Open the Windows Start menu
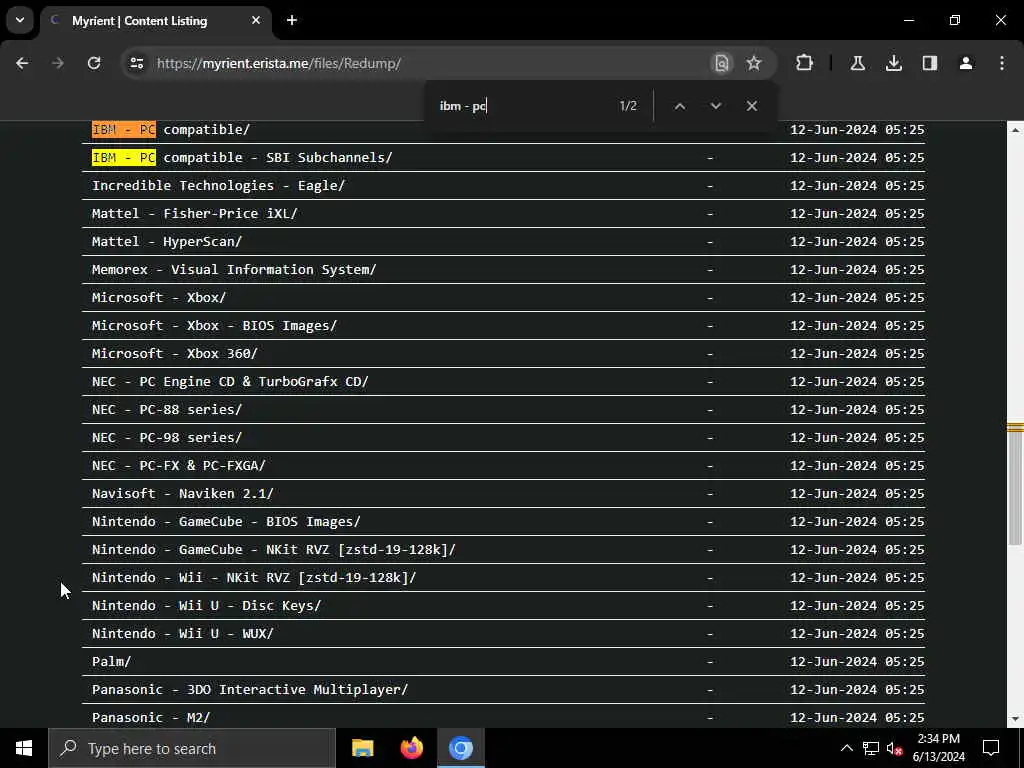 point(24,748)
